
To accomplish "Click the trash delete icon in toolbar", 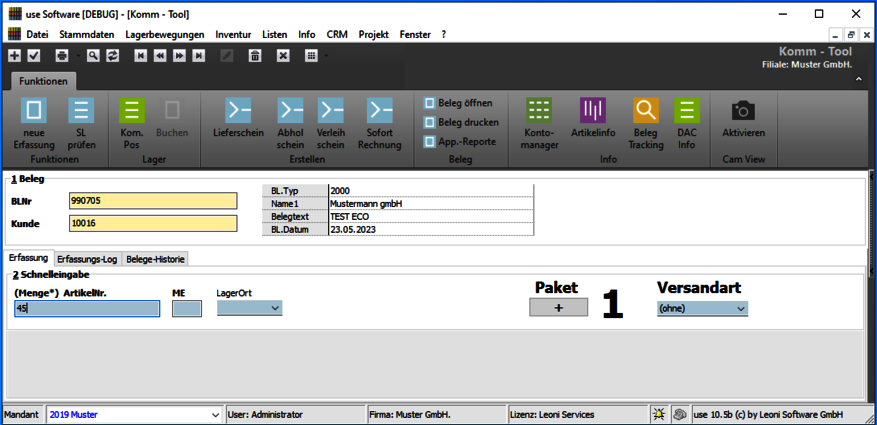I will point(255,56).
